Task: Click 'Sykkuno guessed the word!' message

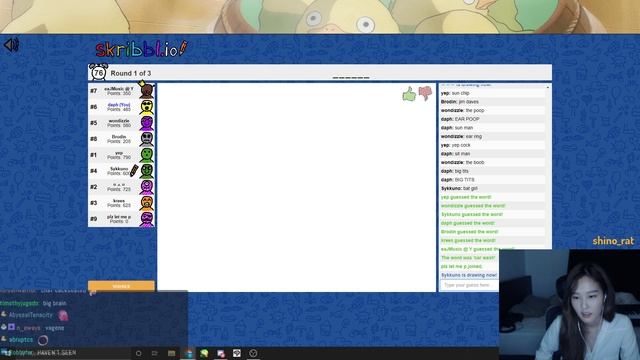Action: [x=471, y=214]
